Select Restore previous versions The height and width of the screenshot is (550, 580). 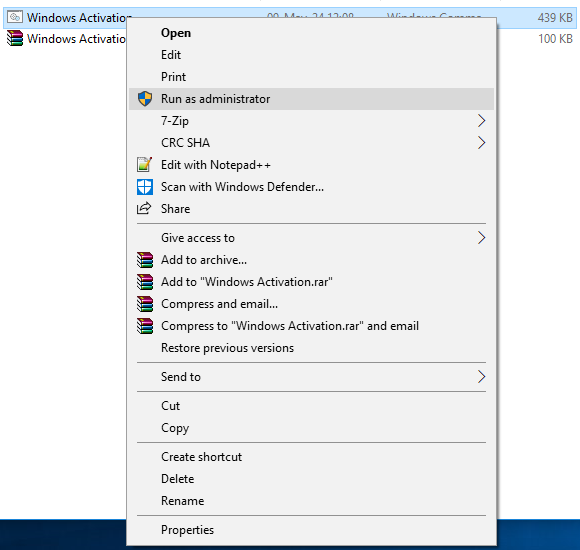[x=311, y=348]
